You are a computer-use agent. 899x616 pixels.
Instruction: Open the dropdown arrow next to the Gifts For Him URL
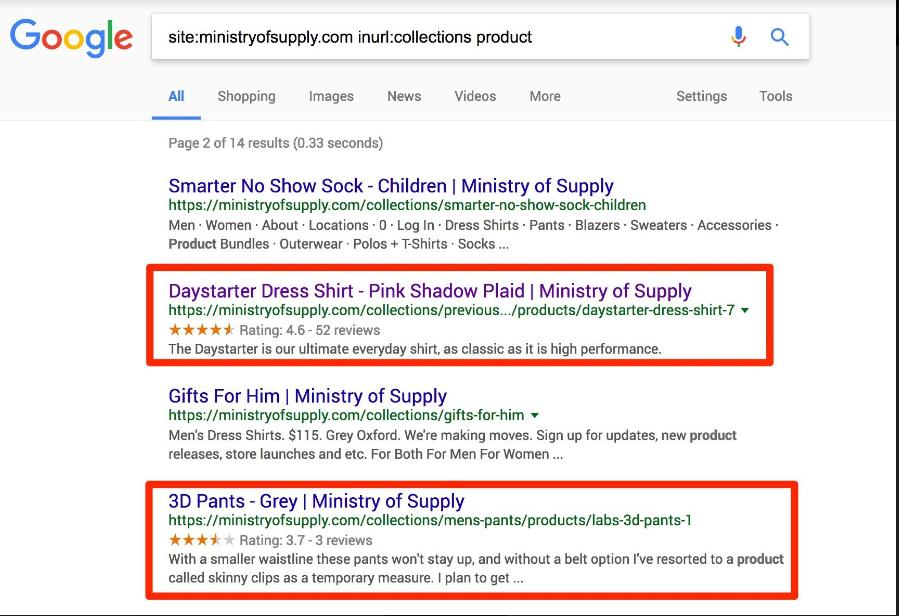click(534, 416)
